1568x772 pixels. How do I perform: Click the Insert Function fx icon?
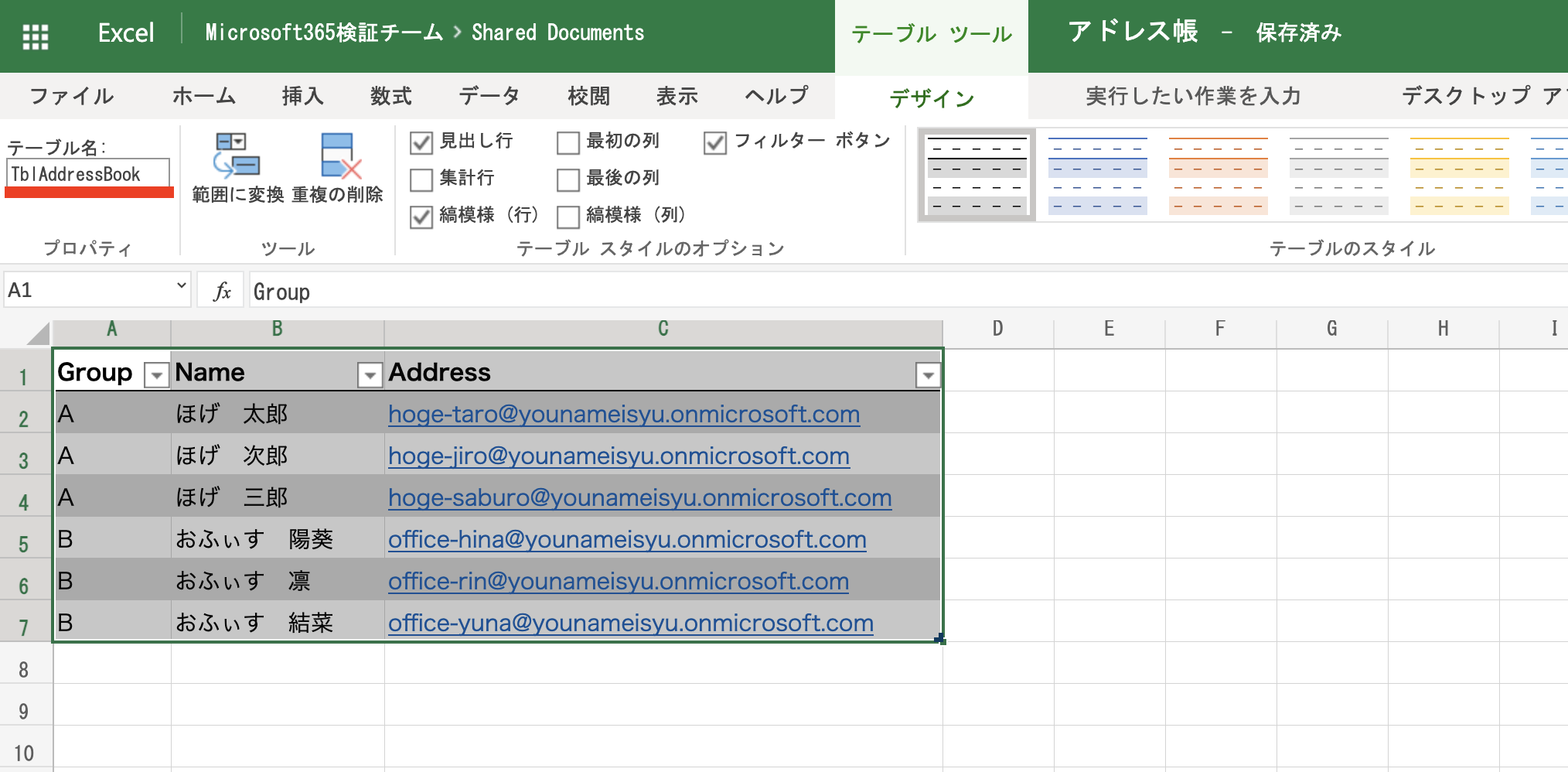[222, 290]
